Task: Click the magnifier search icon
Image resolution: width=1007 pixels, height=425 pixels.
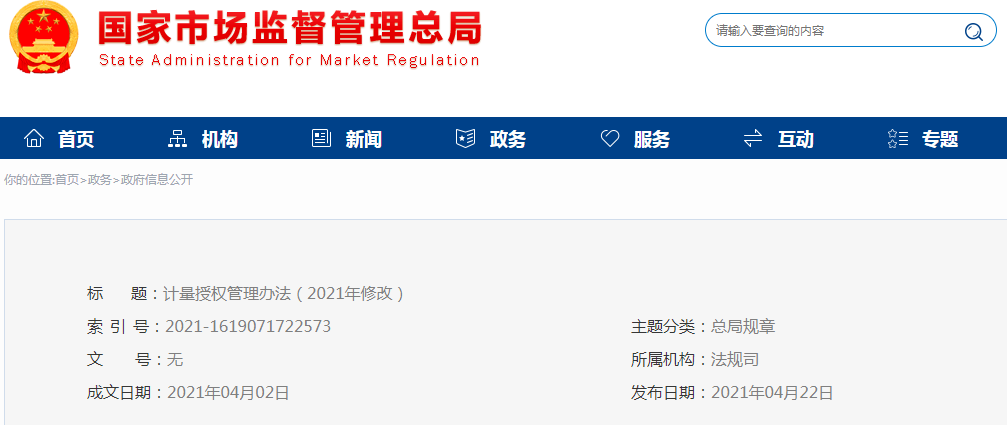Action: tap(974, 31)
